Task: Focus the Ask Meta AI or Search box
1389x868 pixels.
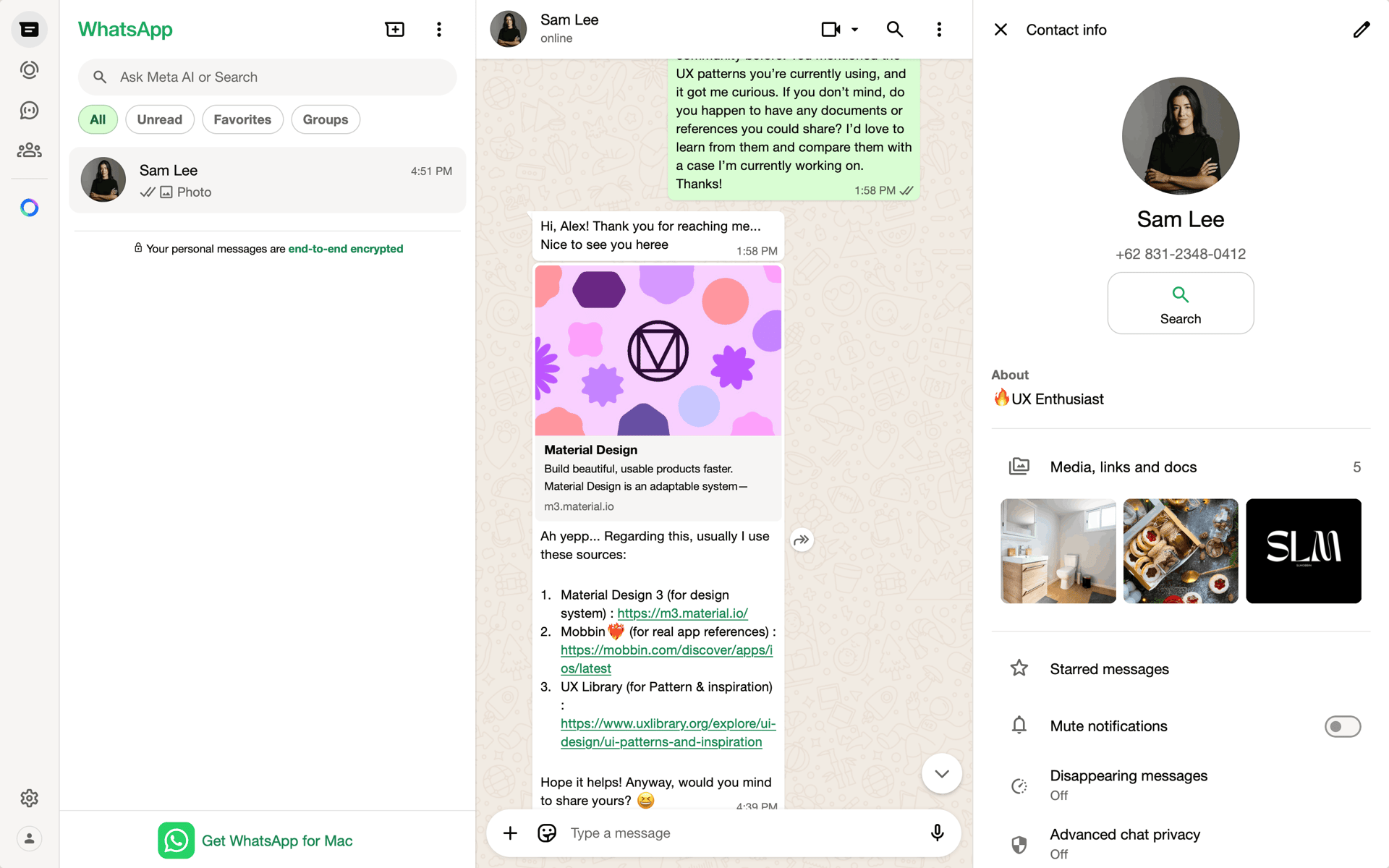Action: (268, 77)
